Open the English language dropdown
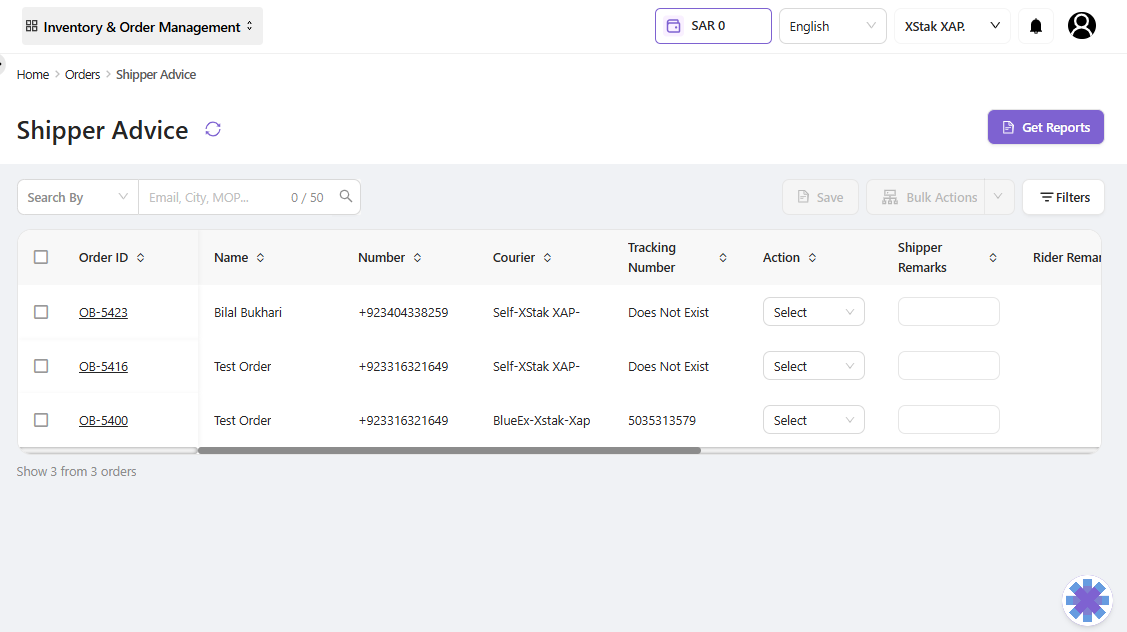 [x=832, y=26]
